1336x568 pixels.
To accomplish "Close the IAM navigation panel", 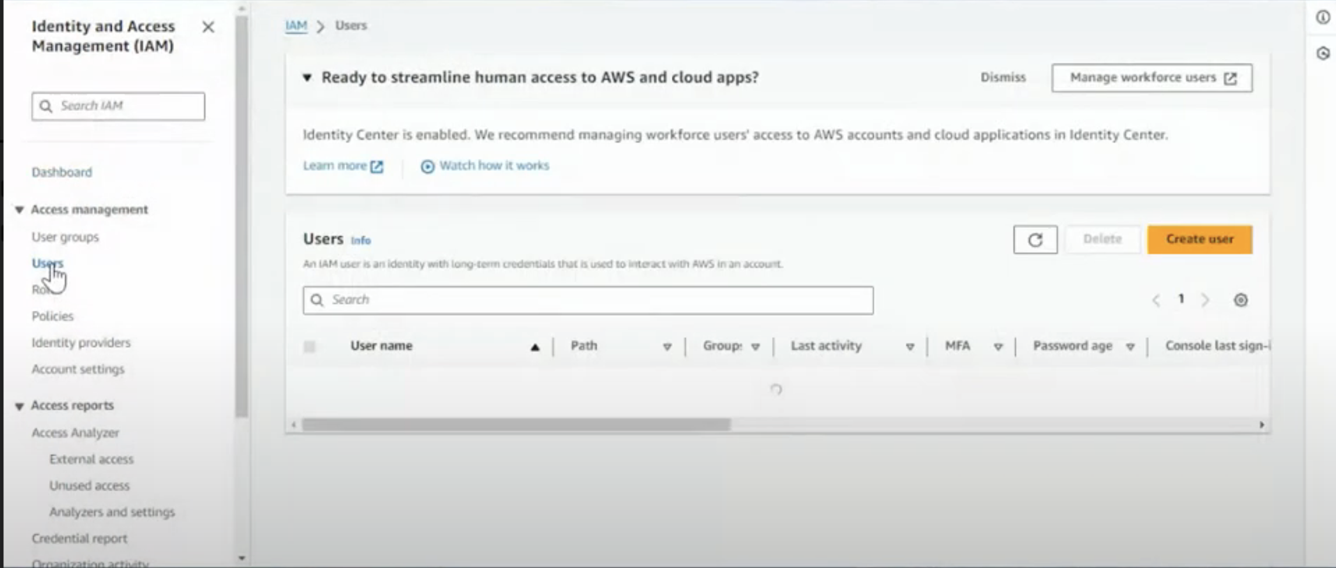I will coord(208,27).
